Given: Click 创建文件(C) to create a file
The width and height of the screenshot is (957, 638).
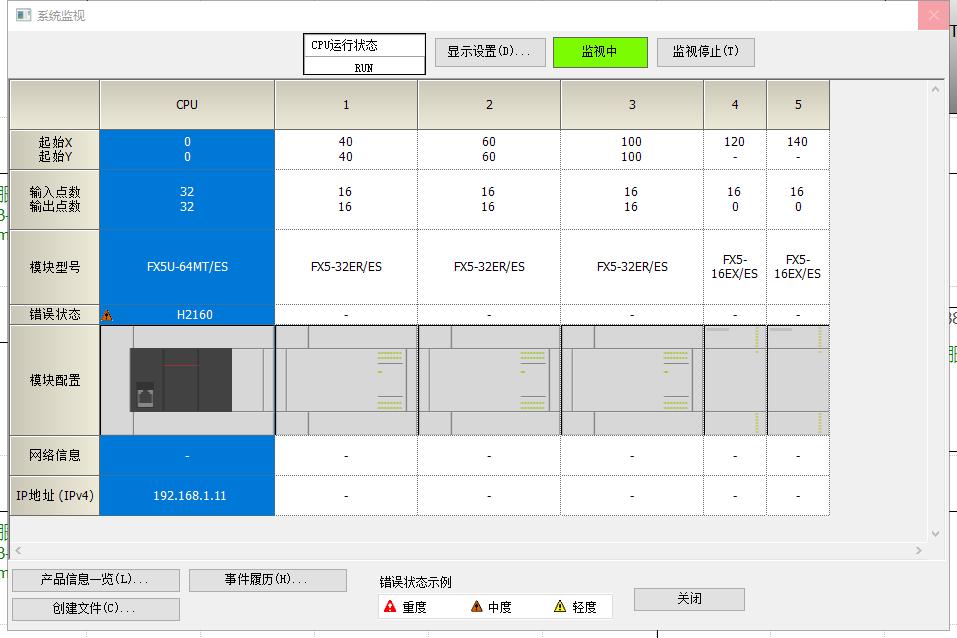Looking at the screenshot, I should tap(93, 608).
